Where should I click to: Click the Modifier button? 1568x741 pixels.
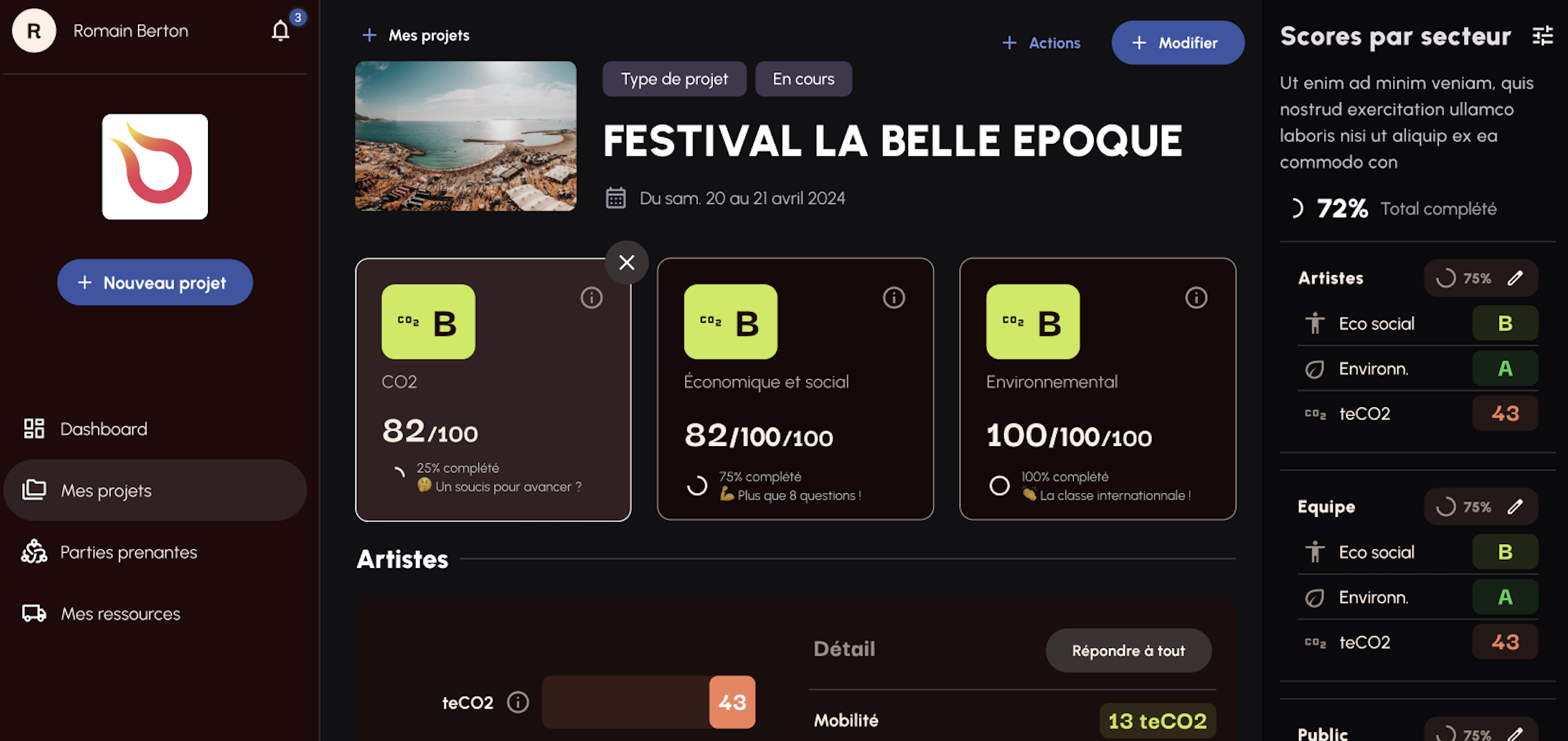tap(1177, 43)
